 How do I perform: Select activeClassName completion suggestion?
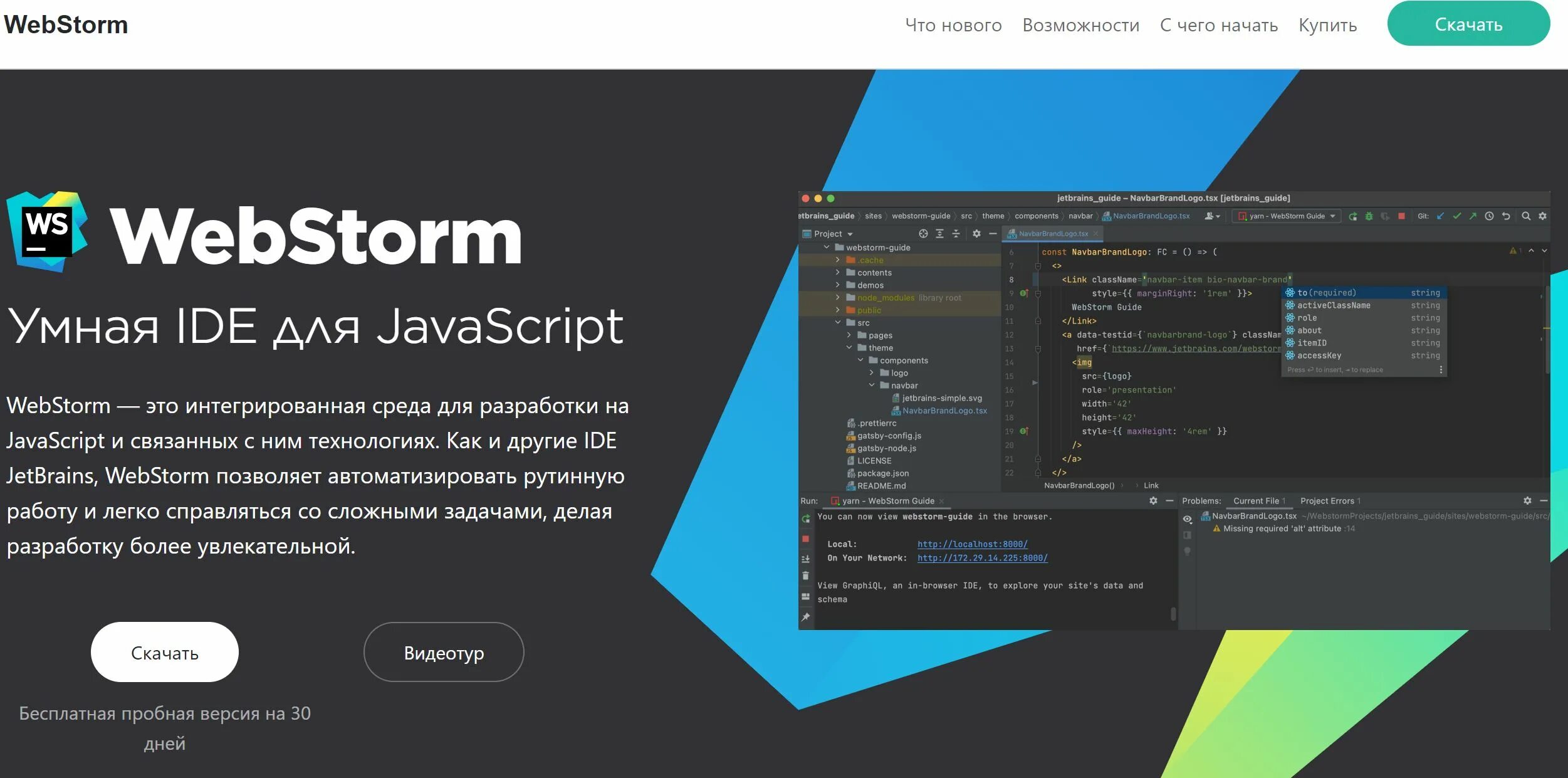point(1364,305)
